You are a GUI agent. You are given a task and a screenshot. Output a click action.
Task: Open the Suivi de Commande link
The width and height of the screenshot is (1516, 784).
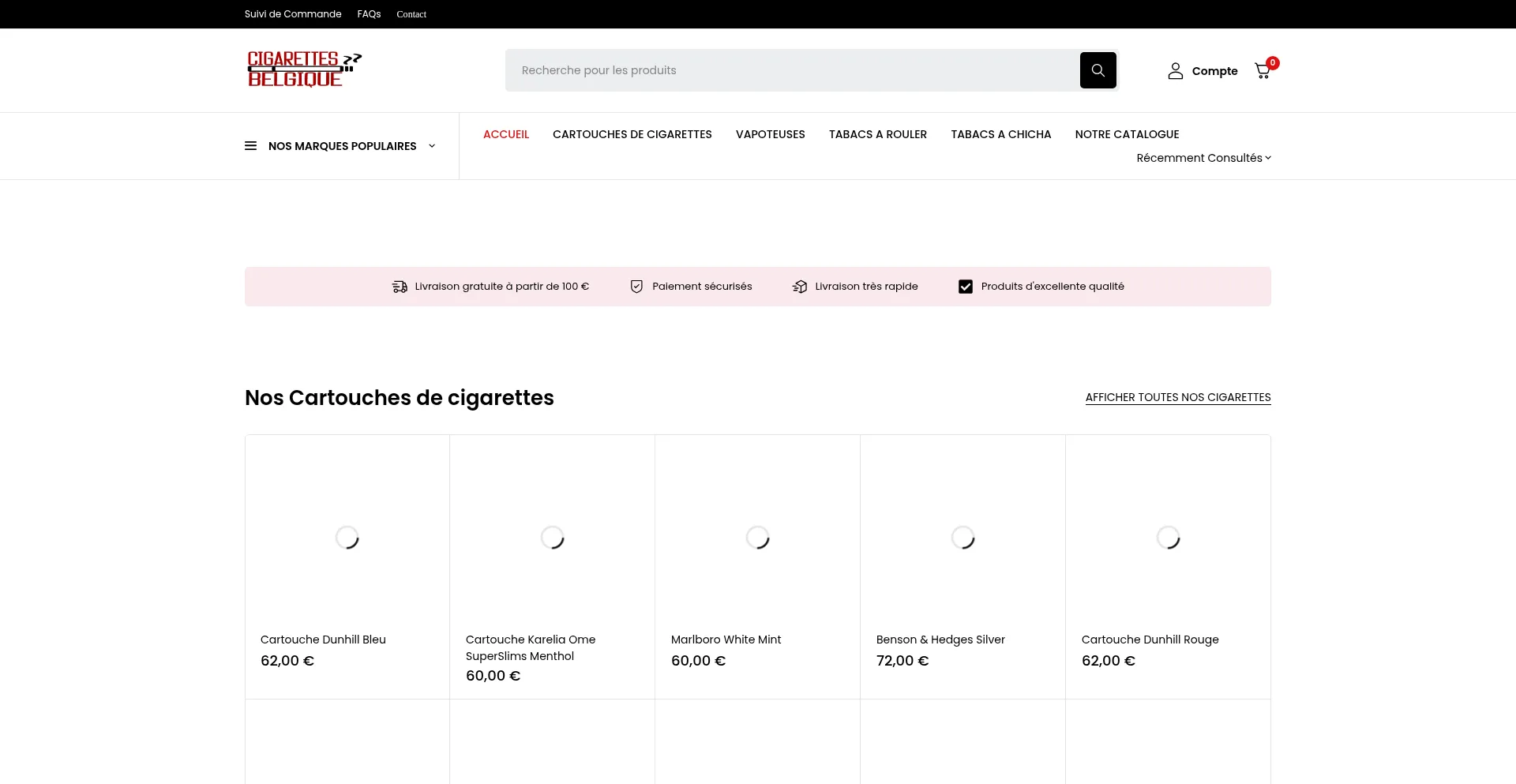click(293, 14)
